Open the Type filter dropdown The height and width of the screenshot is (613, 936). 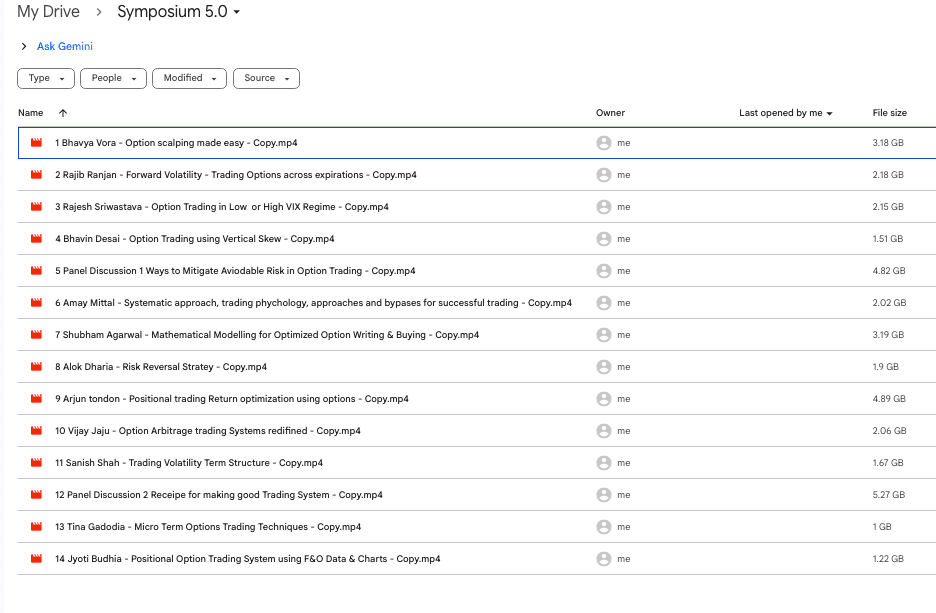coord(46,78)
